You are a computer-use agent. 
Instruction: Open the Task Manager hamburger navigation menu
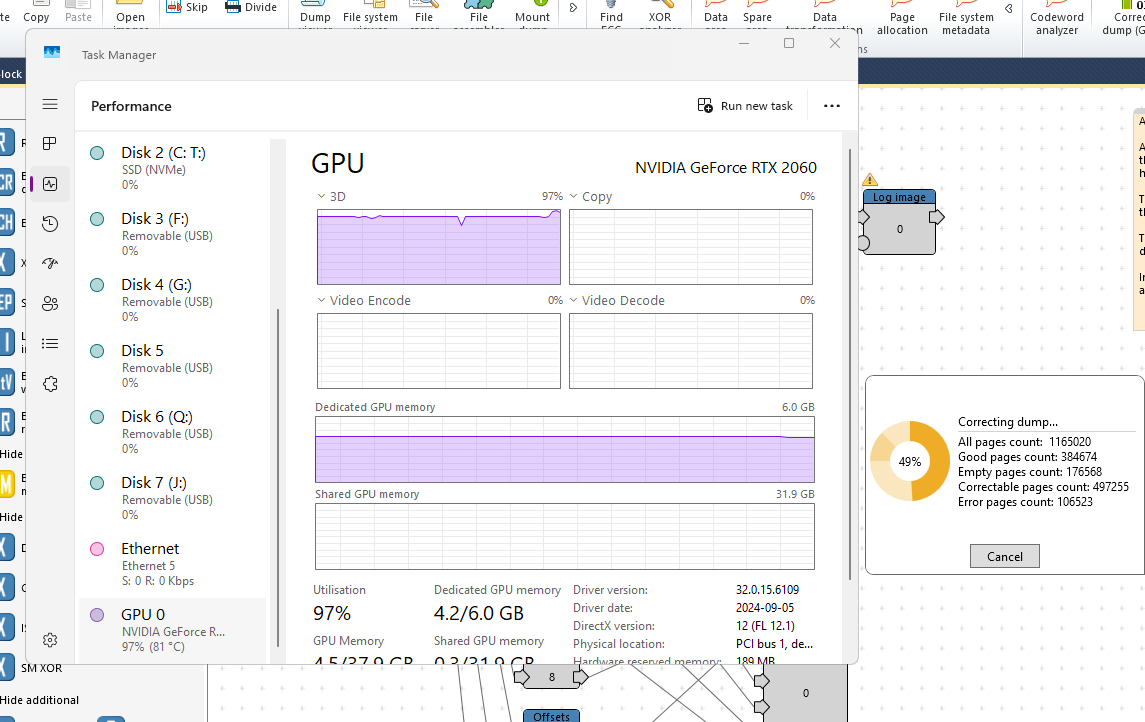pos(50,104)
